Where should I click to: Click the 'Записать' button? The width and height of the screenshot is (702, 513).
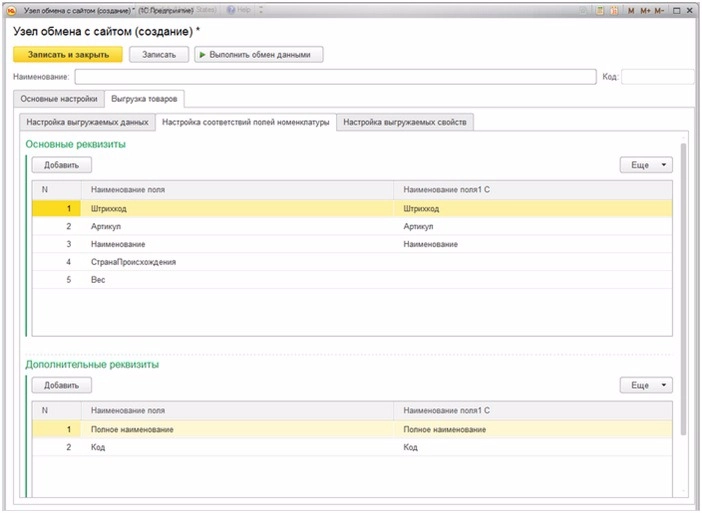(159, 55)
